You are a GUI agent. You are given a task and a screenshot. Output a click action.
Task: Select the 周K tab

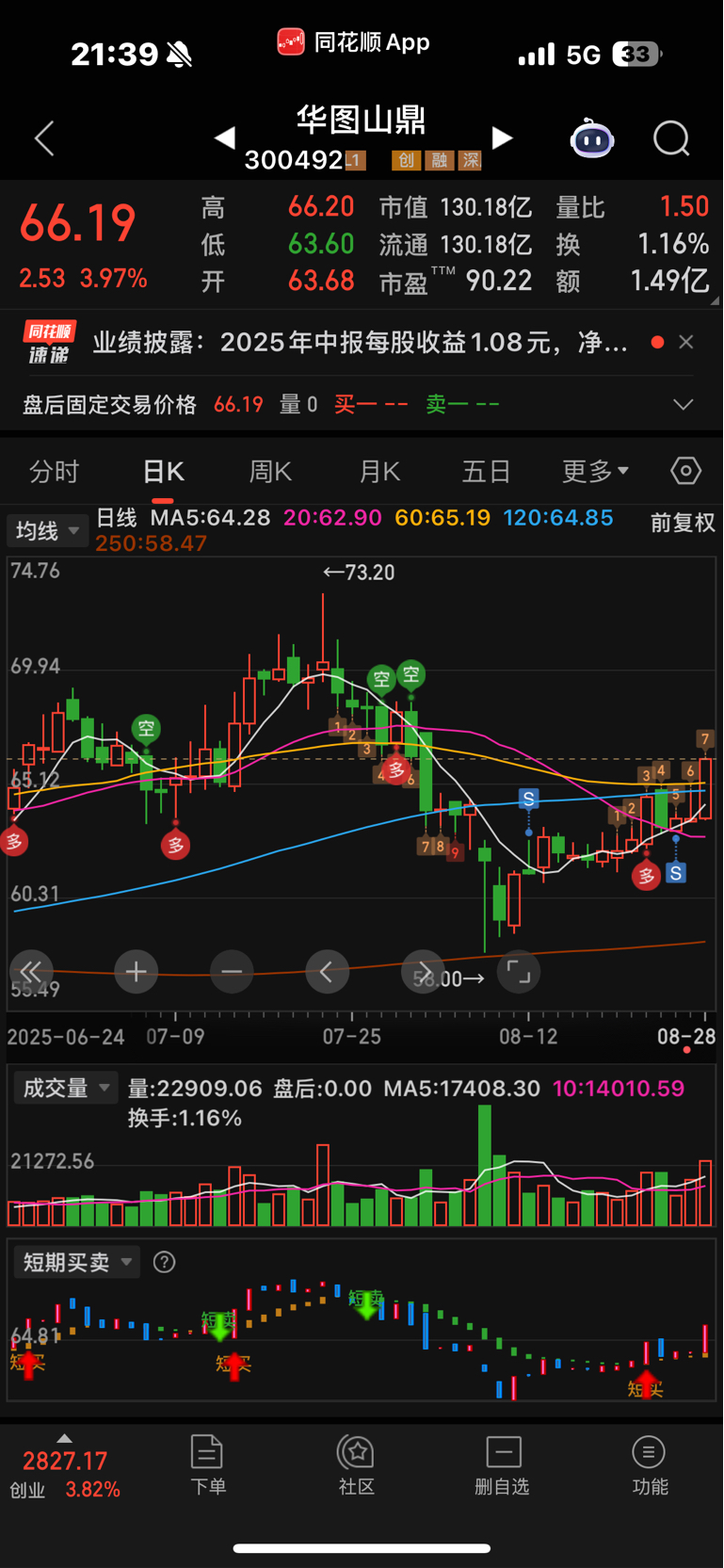point(270,471)
